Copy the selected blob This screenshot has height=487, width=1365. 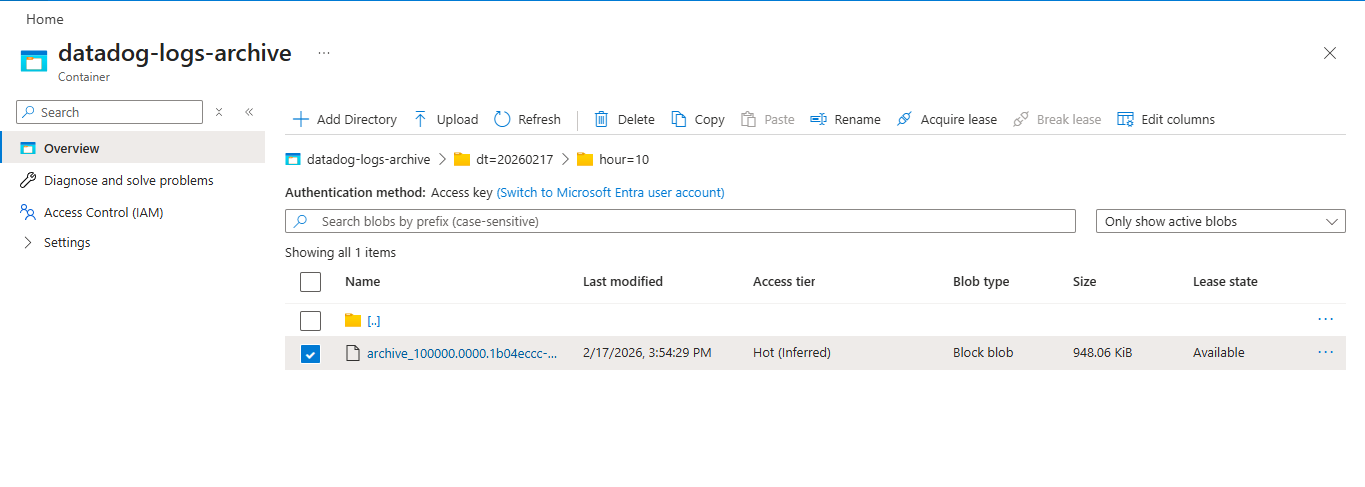pos(697,119)
